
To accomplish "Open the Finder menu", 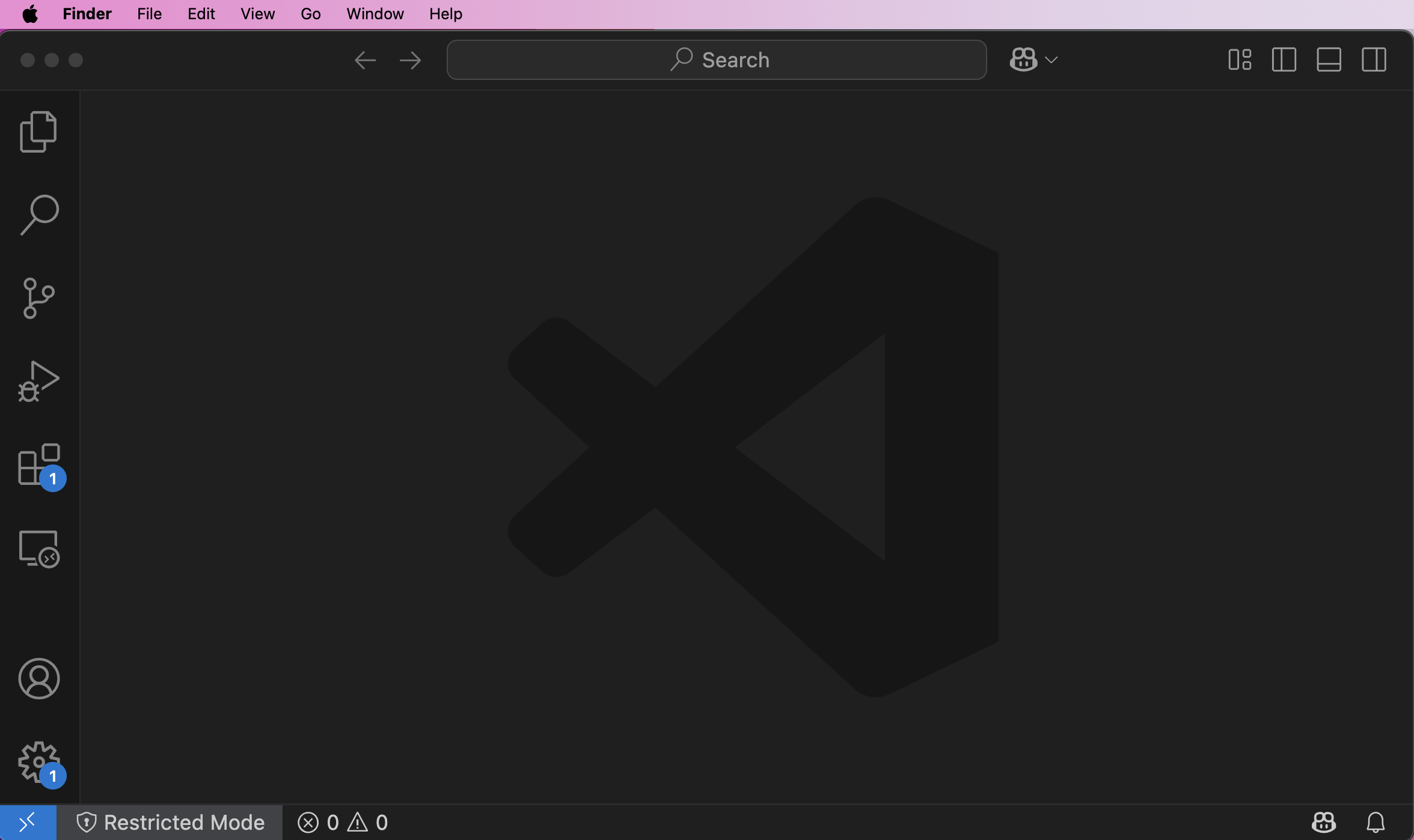I will coord(87,14).
